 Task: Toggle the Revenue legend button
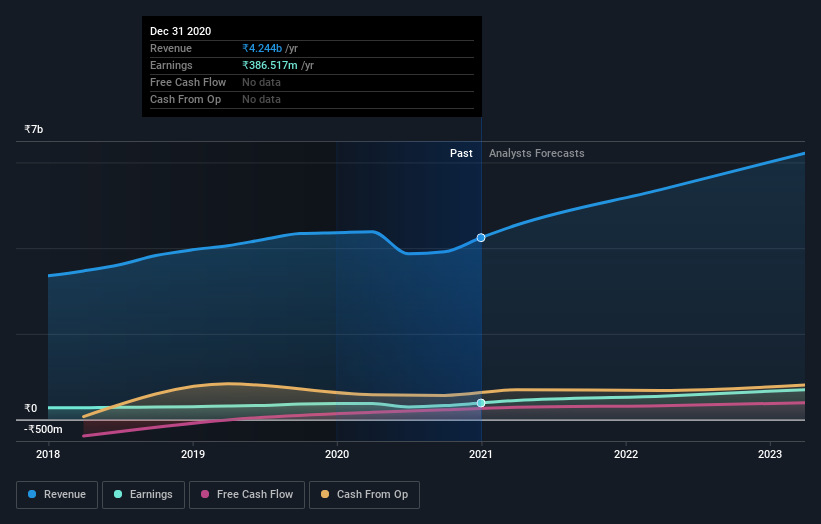pos(57,495)
